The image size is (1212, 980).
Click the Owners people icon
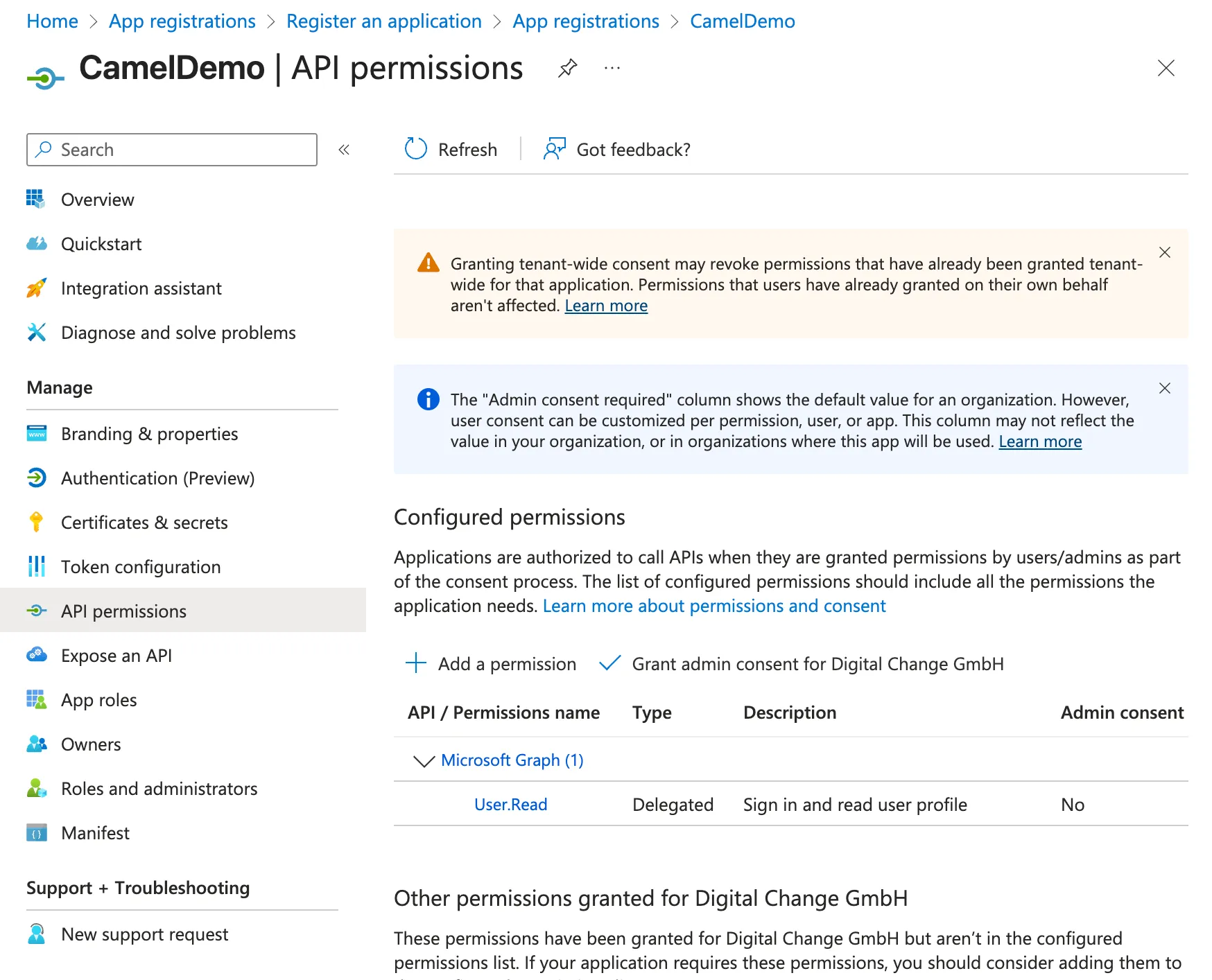36,744
